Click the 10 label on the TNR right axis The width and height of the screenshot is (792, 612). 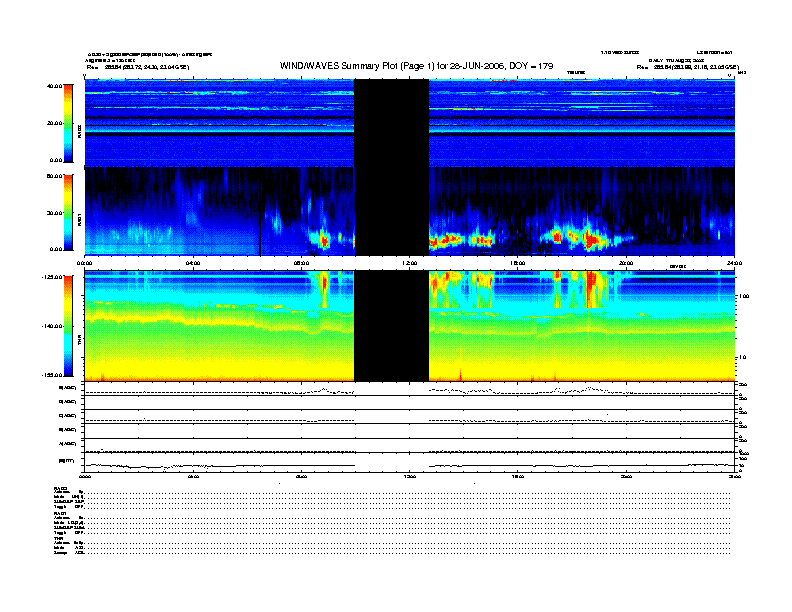pos(742,357)
